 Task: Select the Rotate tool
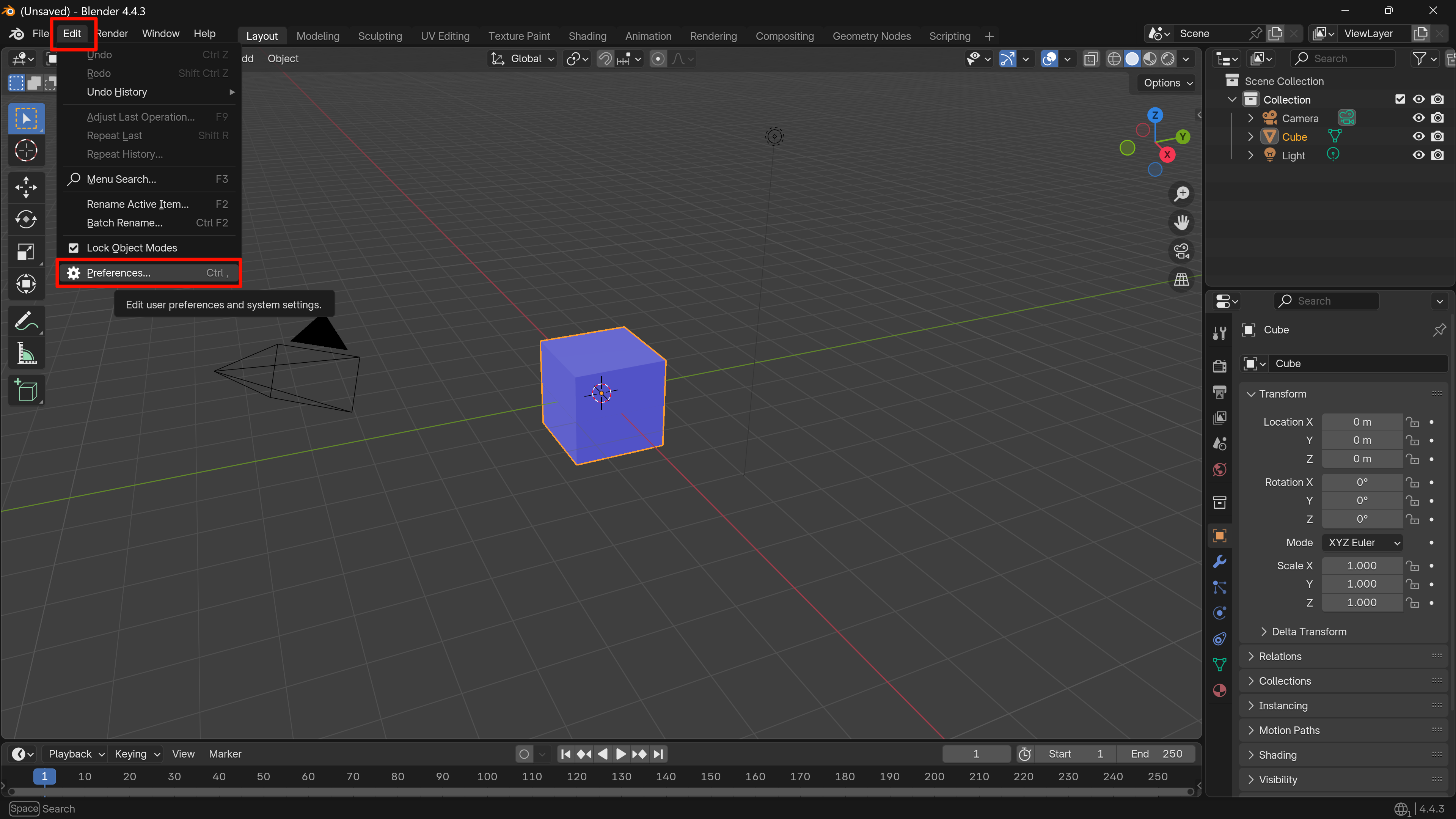tap(26, 219)
